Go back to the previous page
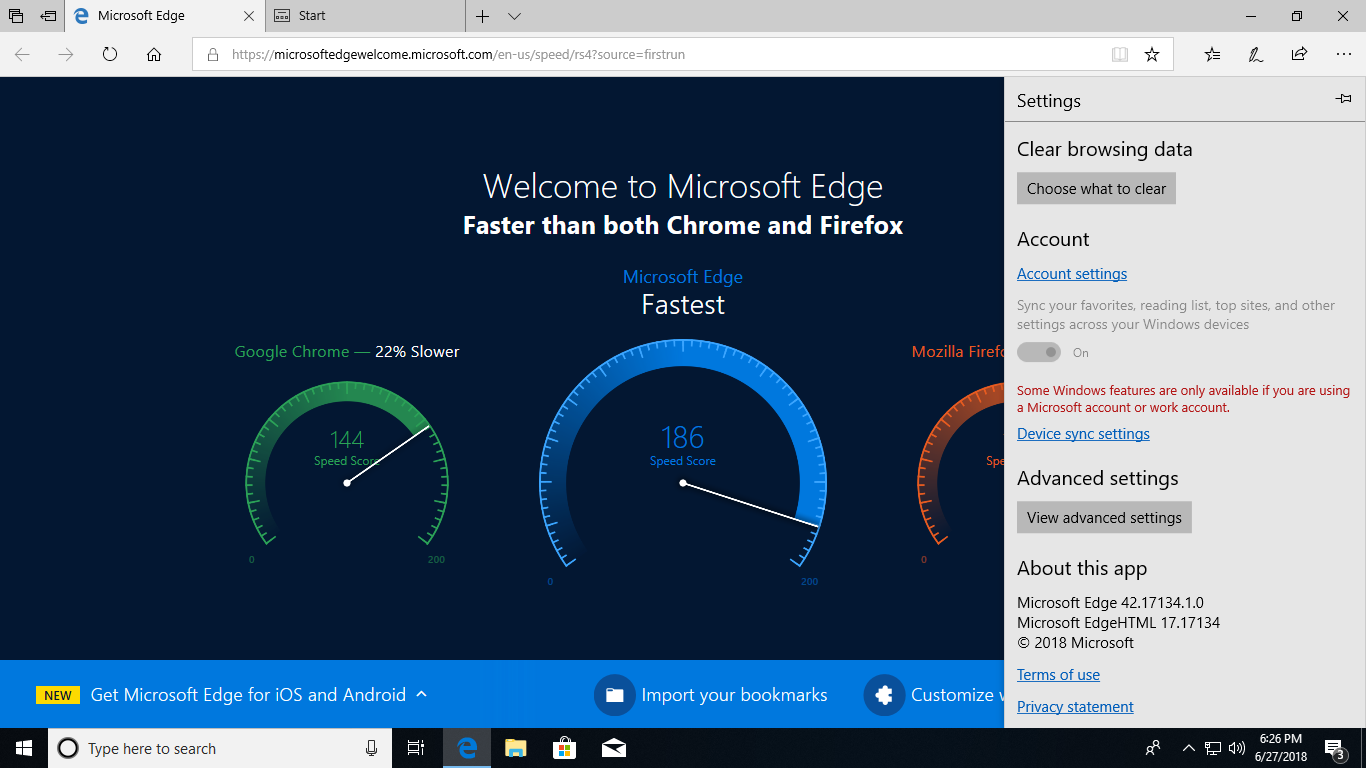Screen dimensions: 1366x768 click(22, 55)
